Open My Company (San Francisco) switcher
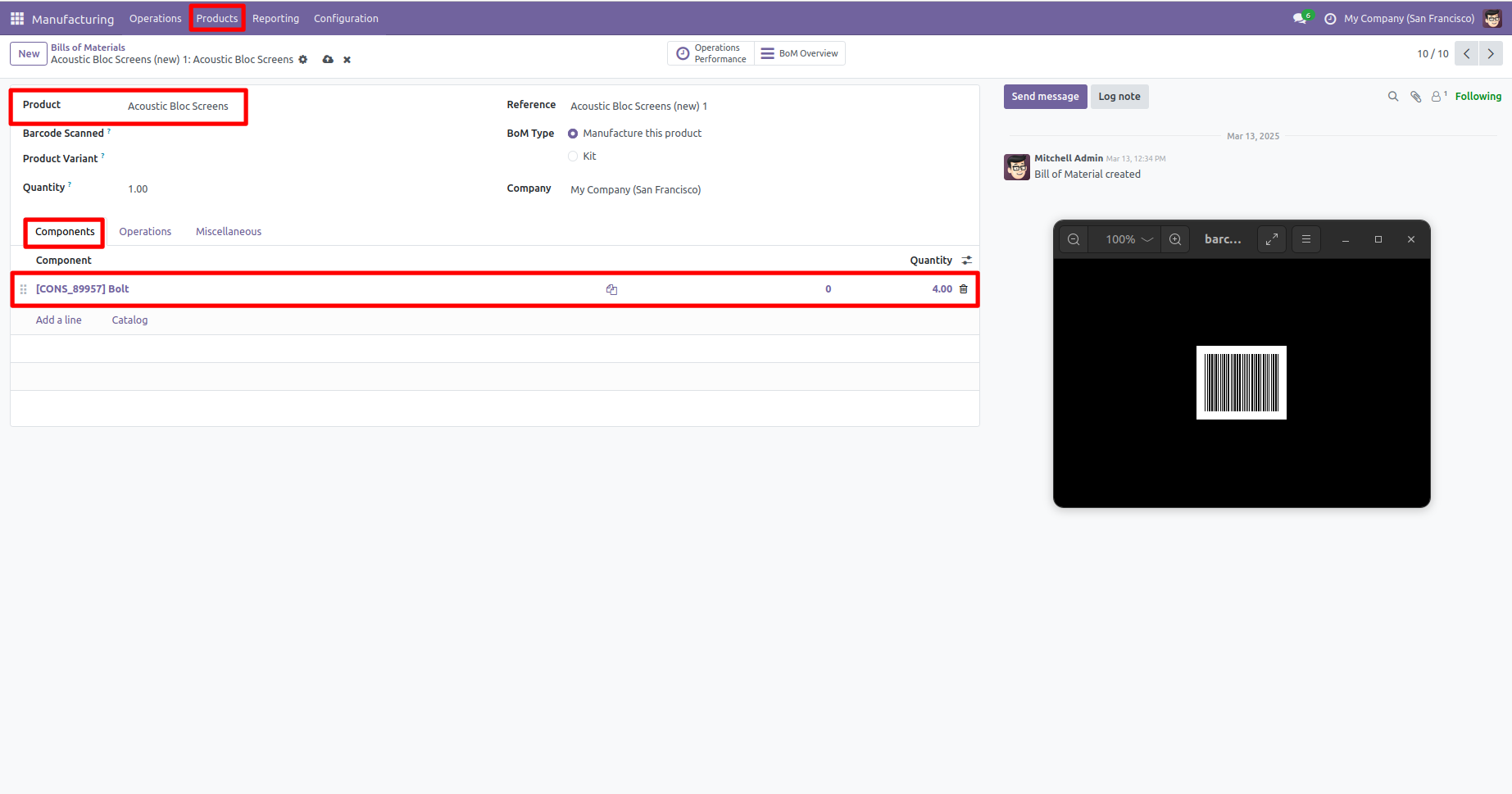This screenshot has height=794, width=1512. [x=1409, y=19]
